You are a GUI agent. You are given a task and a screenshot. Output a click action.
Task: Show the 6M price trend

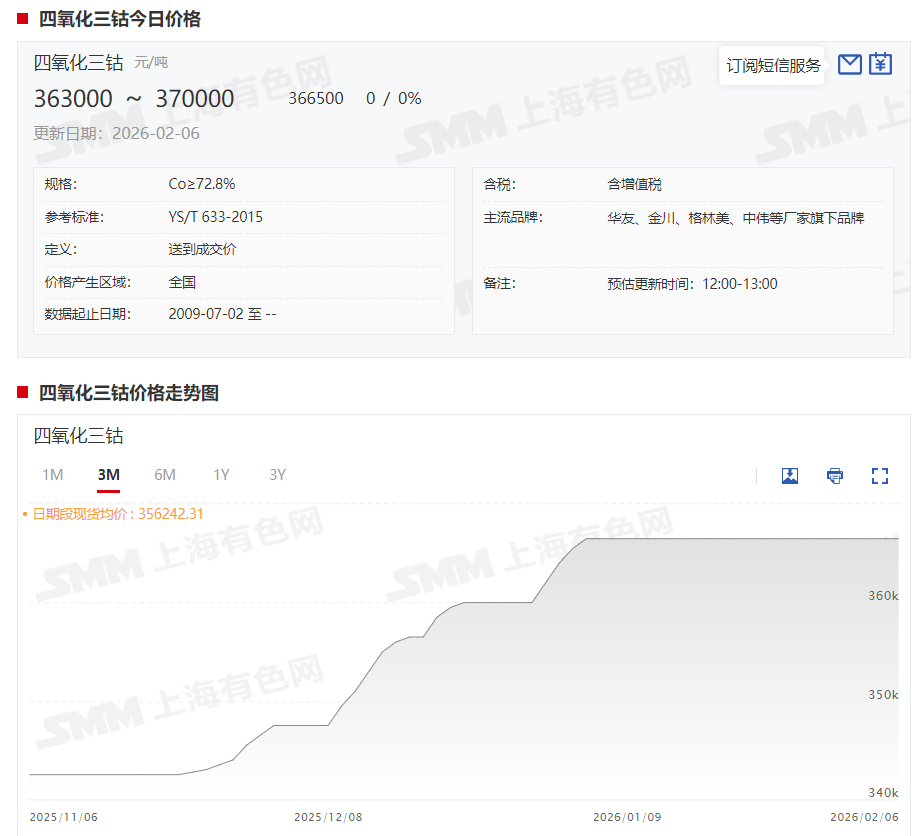click(165, 475)
